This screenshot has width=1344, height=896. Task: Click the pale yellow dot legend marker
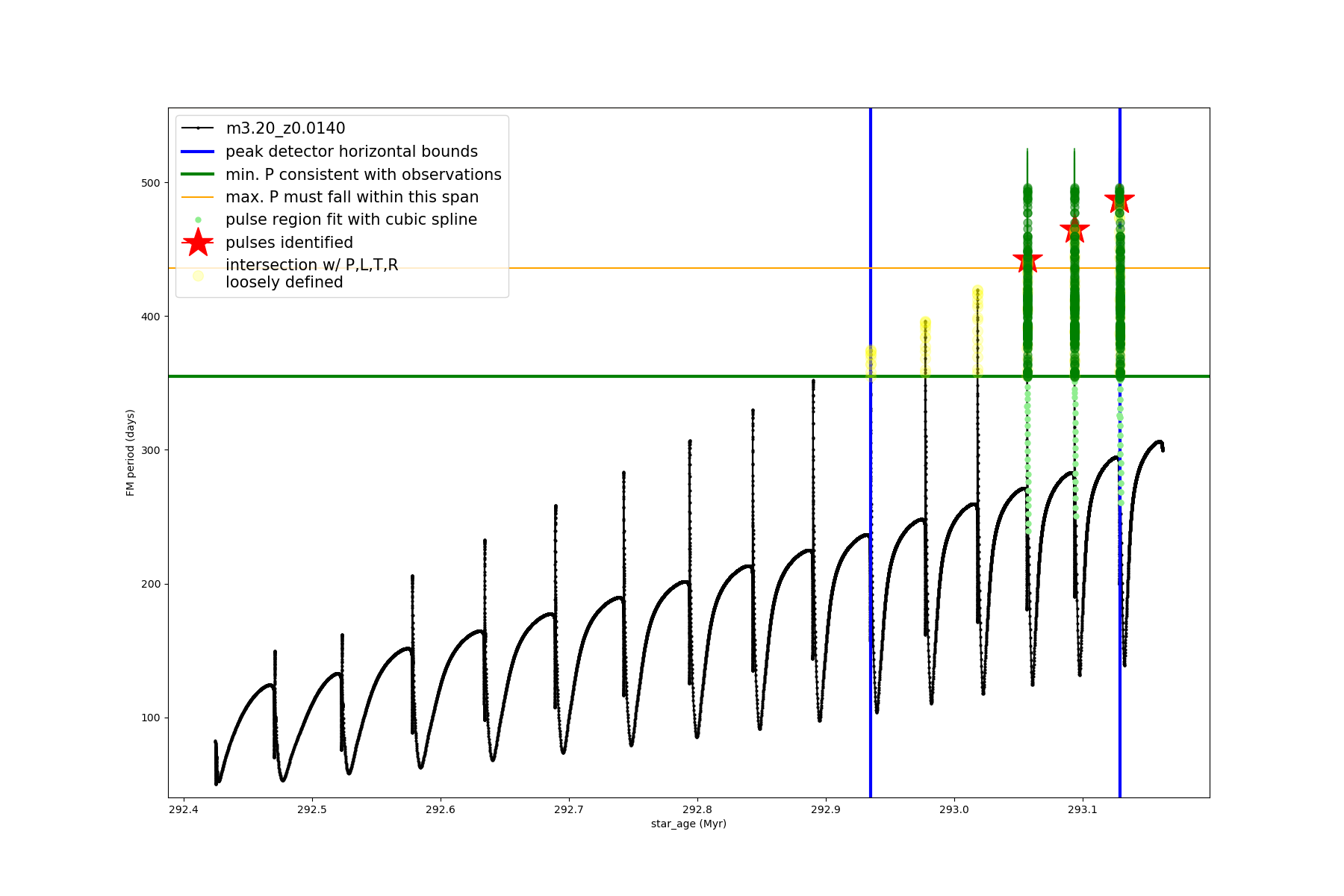(x=198, y=276)
